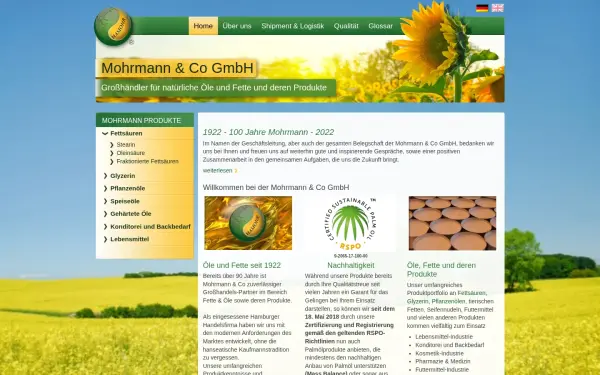Screen dimensions: 600x375
Task: Follow the Fettsäuren link in portfolio text
Action: [471, 293]
